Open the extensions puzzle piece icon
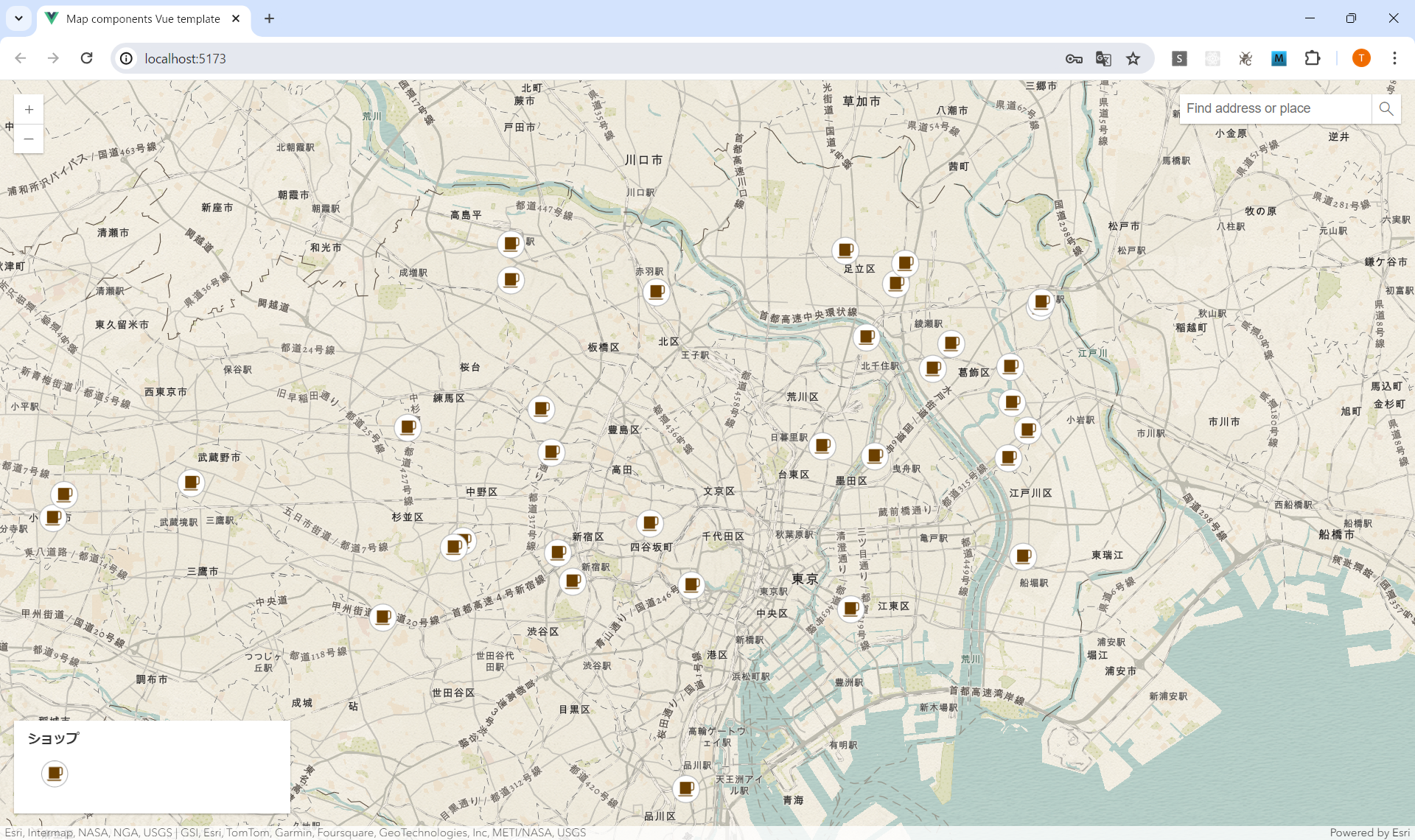 tap(1313, 58)
